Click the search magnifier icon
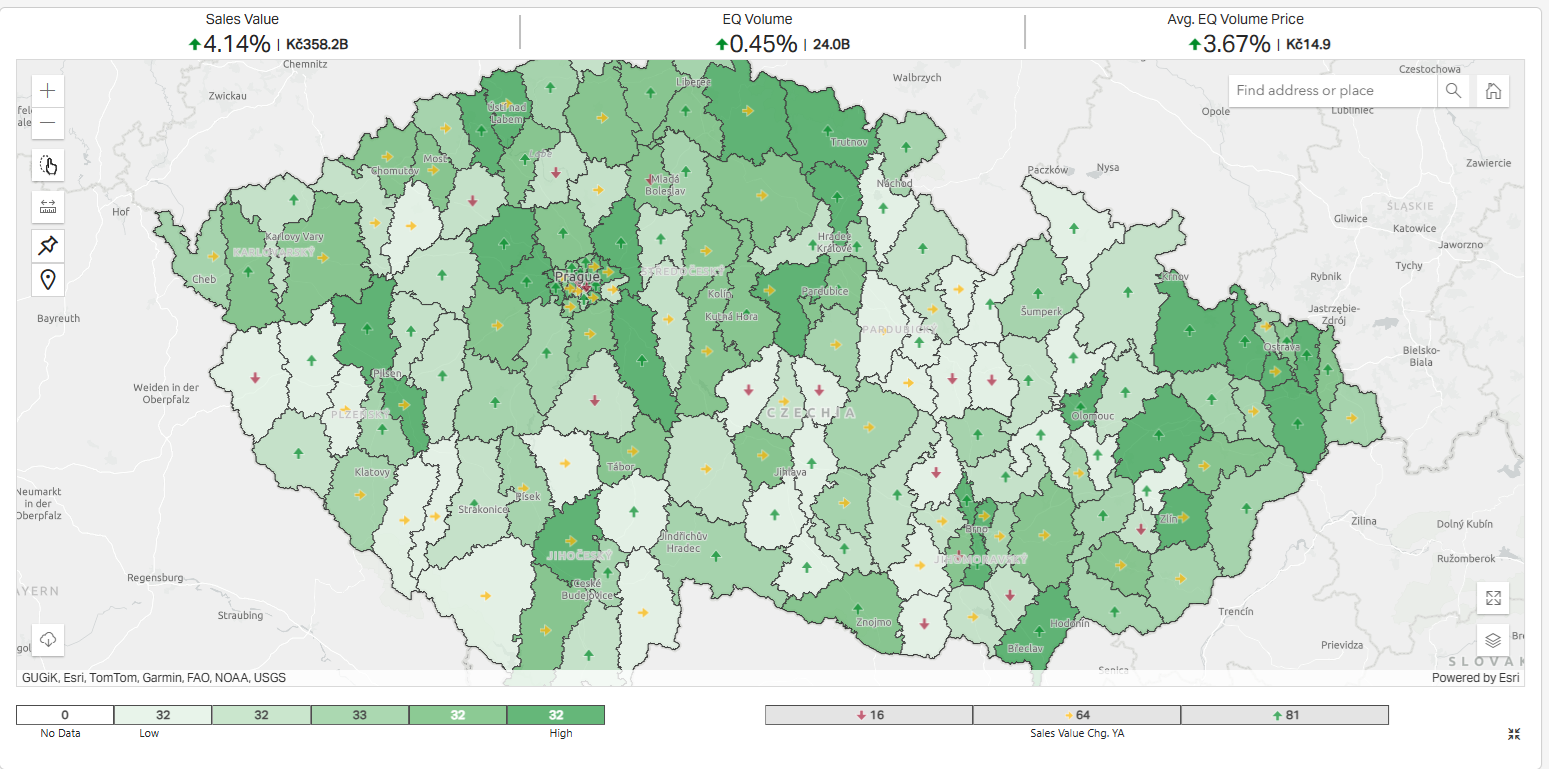Screen dimensions: 1549x769 [x=1453, y=90]
